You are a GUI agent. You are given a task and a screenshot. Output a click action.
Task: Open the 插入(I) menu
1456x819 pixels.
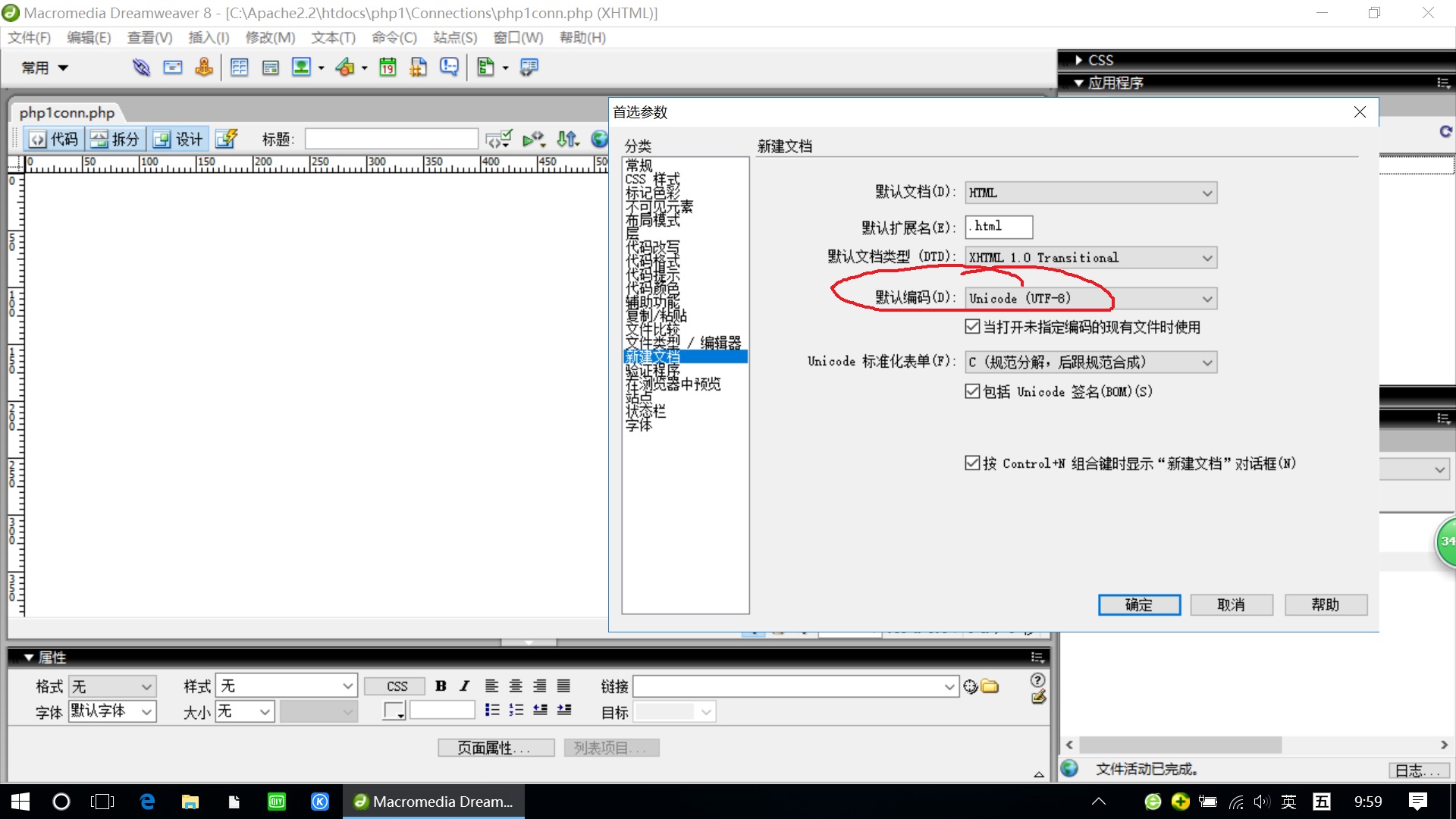tap(209, 37)
